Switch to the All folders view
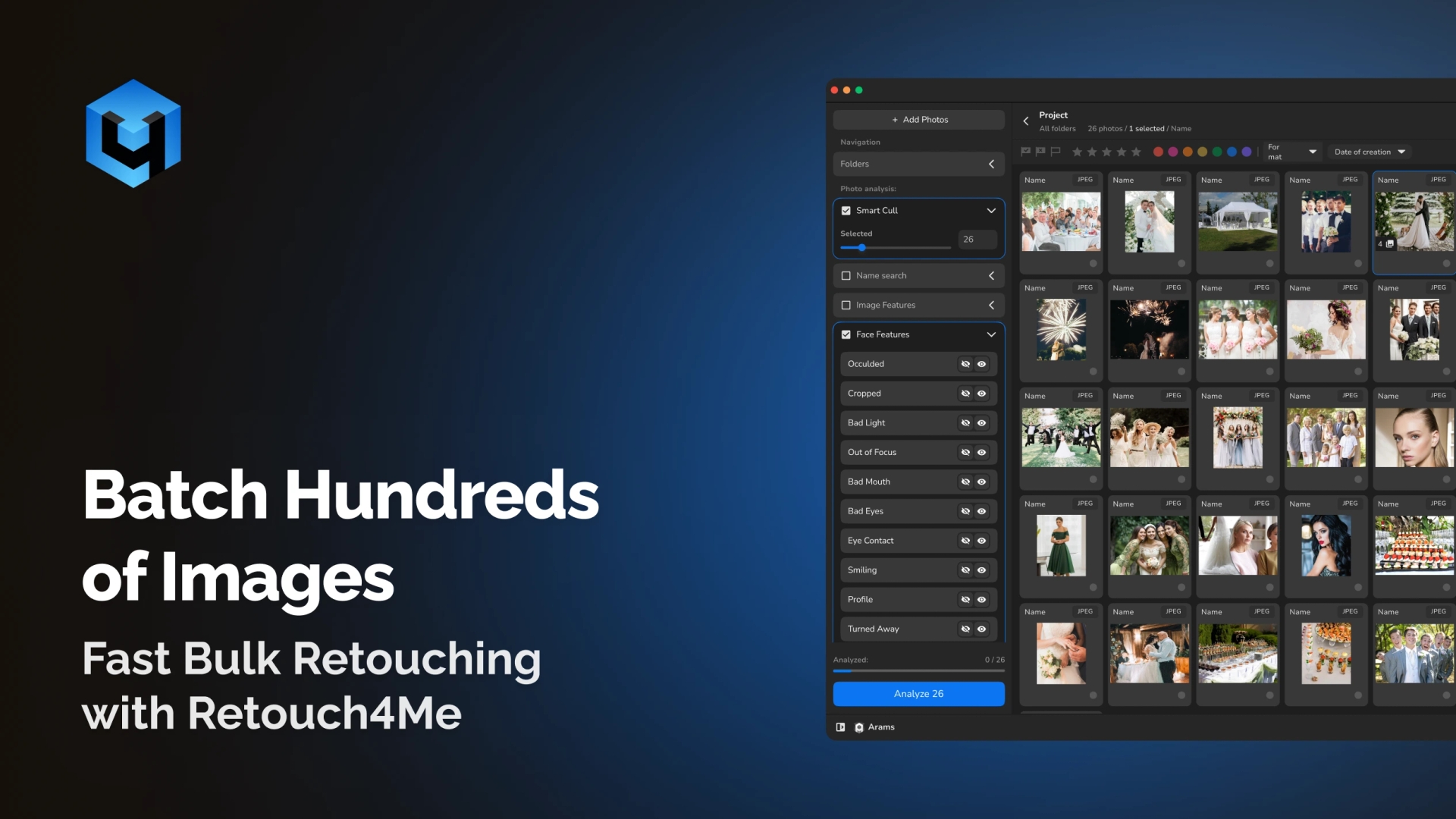 pos(1058,128)
